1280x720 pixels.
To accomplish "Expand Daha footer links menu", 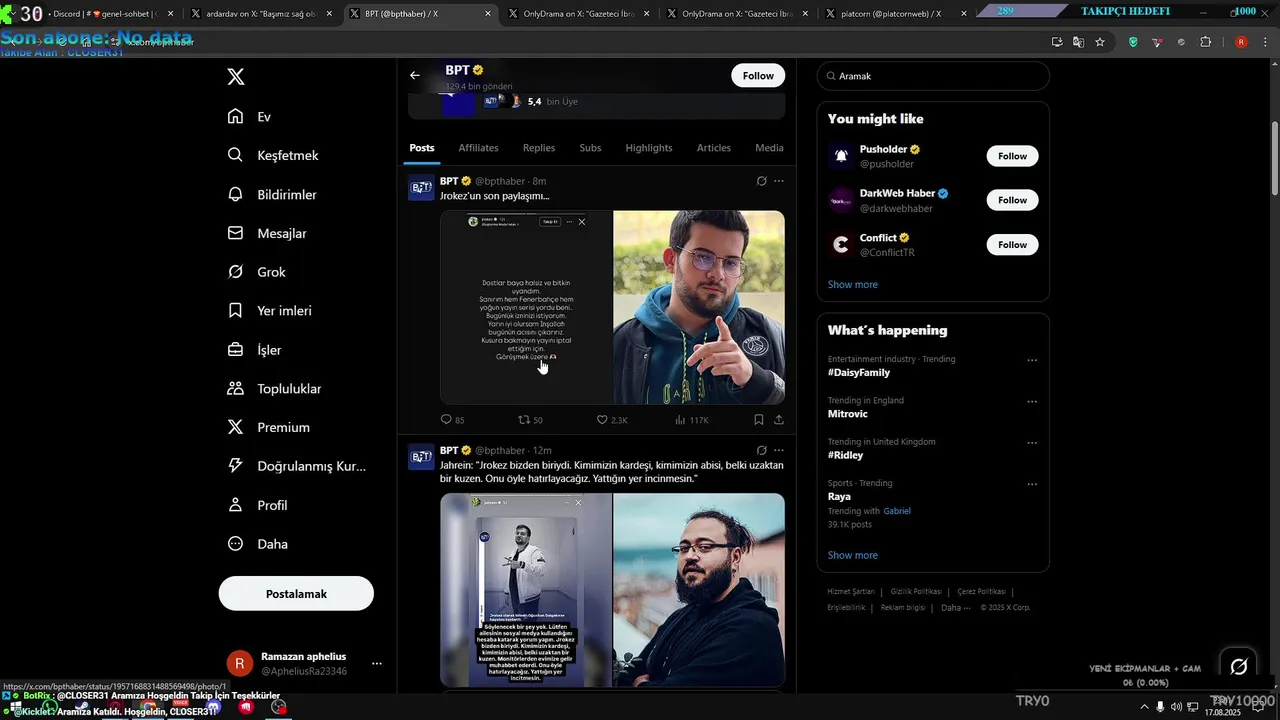I will tap(956, 607).
